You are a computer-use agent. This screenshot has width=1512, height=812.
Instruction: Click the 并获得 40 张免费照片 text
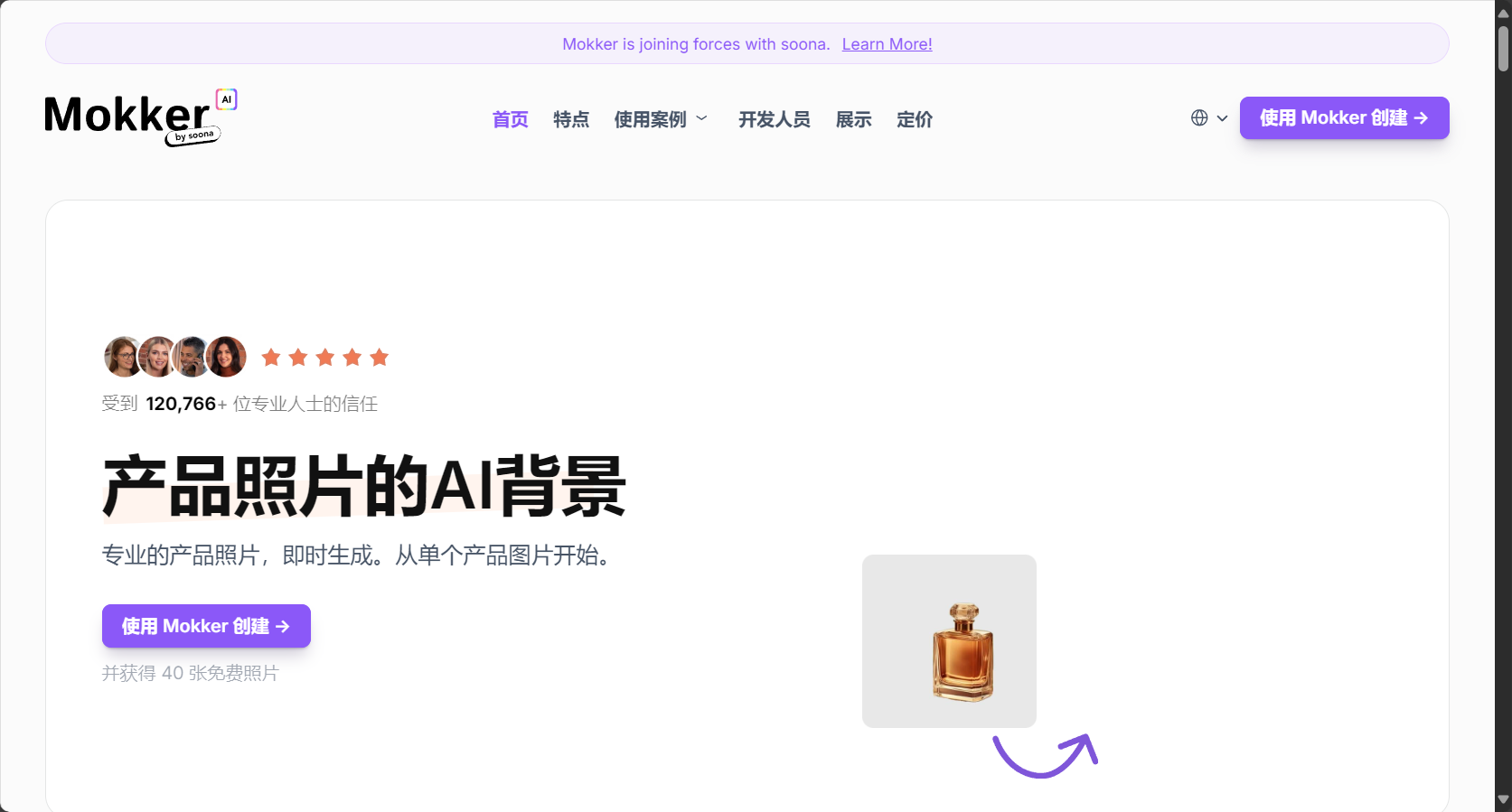tap(190, 673)
